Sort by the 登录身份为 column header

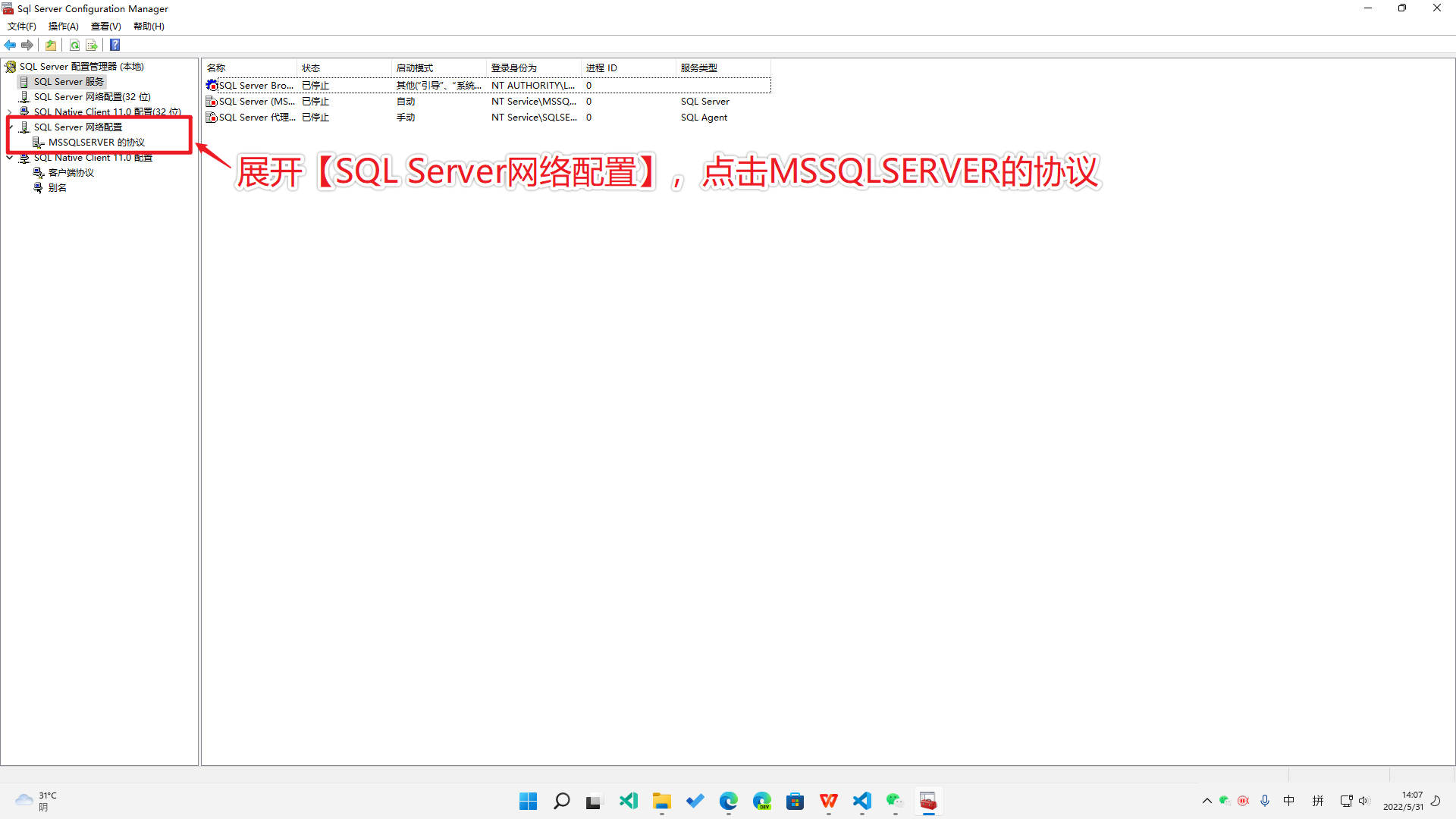pyautogui.click(x=534, y=67)
